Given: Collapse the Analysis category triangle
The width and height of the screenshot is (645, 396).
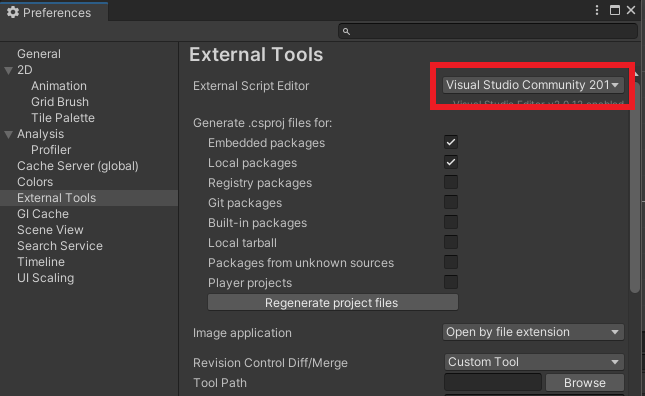Looking at the screenshot, I should (x=8, y=134).
